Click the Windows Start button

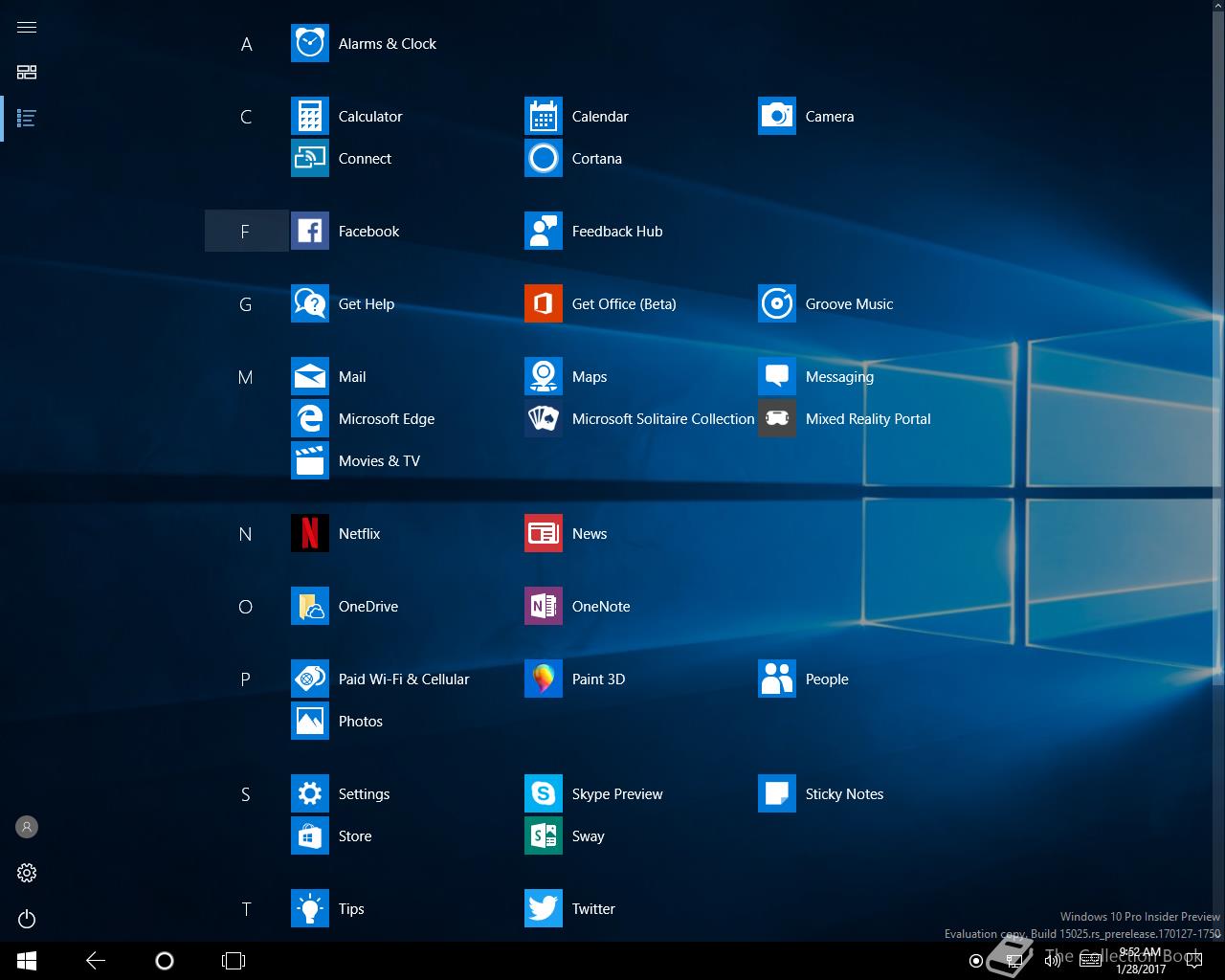(x=27, y=961)
